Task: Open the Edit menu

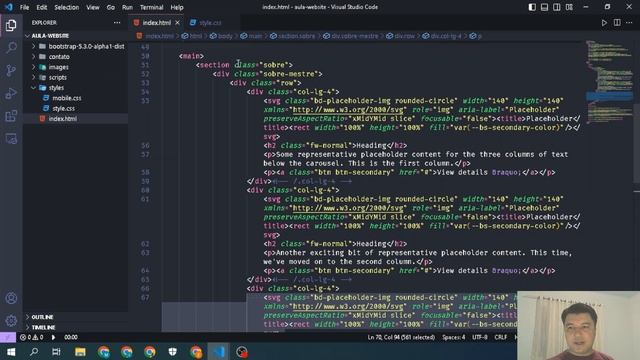Action: point(42,7)
